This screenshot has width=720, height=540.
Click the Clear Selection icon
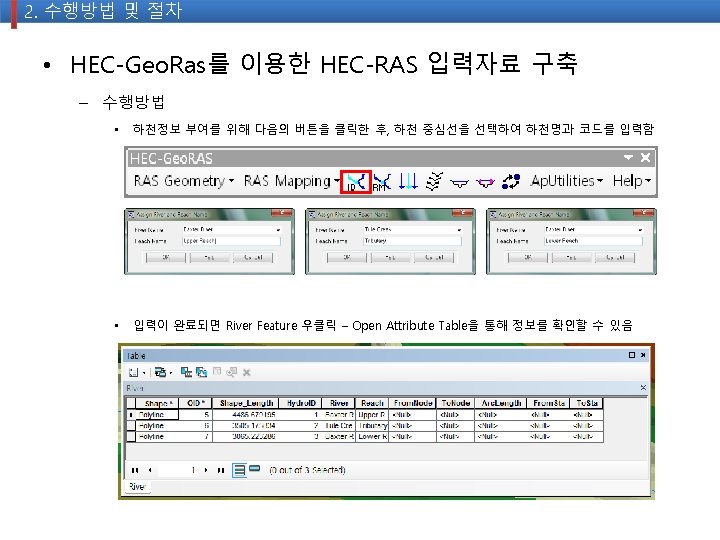pos(217,372)
